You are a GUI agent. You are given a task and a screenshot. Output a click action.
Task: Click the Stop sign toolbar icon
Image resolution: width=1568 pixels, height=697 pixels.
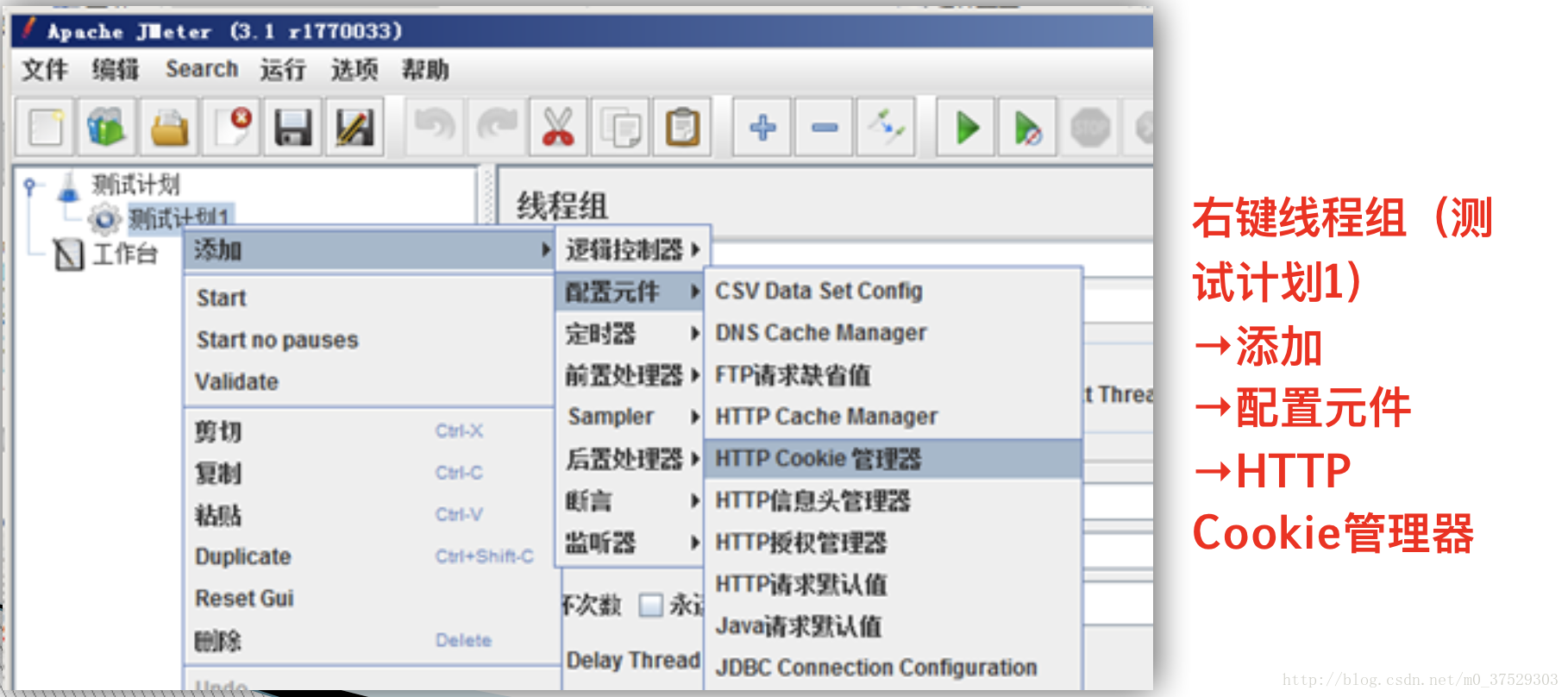click(x=1090, y=128)
